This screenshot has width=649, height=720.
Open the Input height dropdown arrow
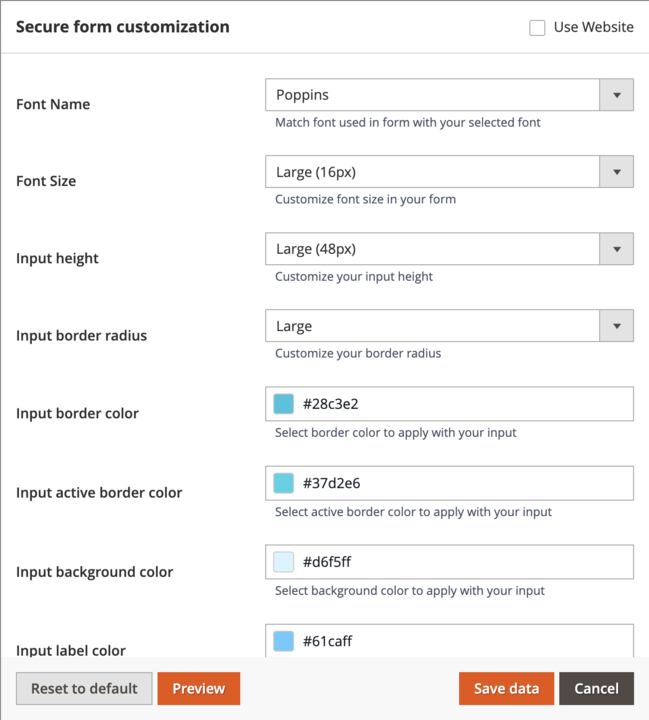(616, 249)
